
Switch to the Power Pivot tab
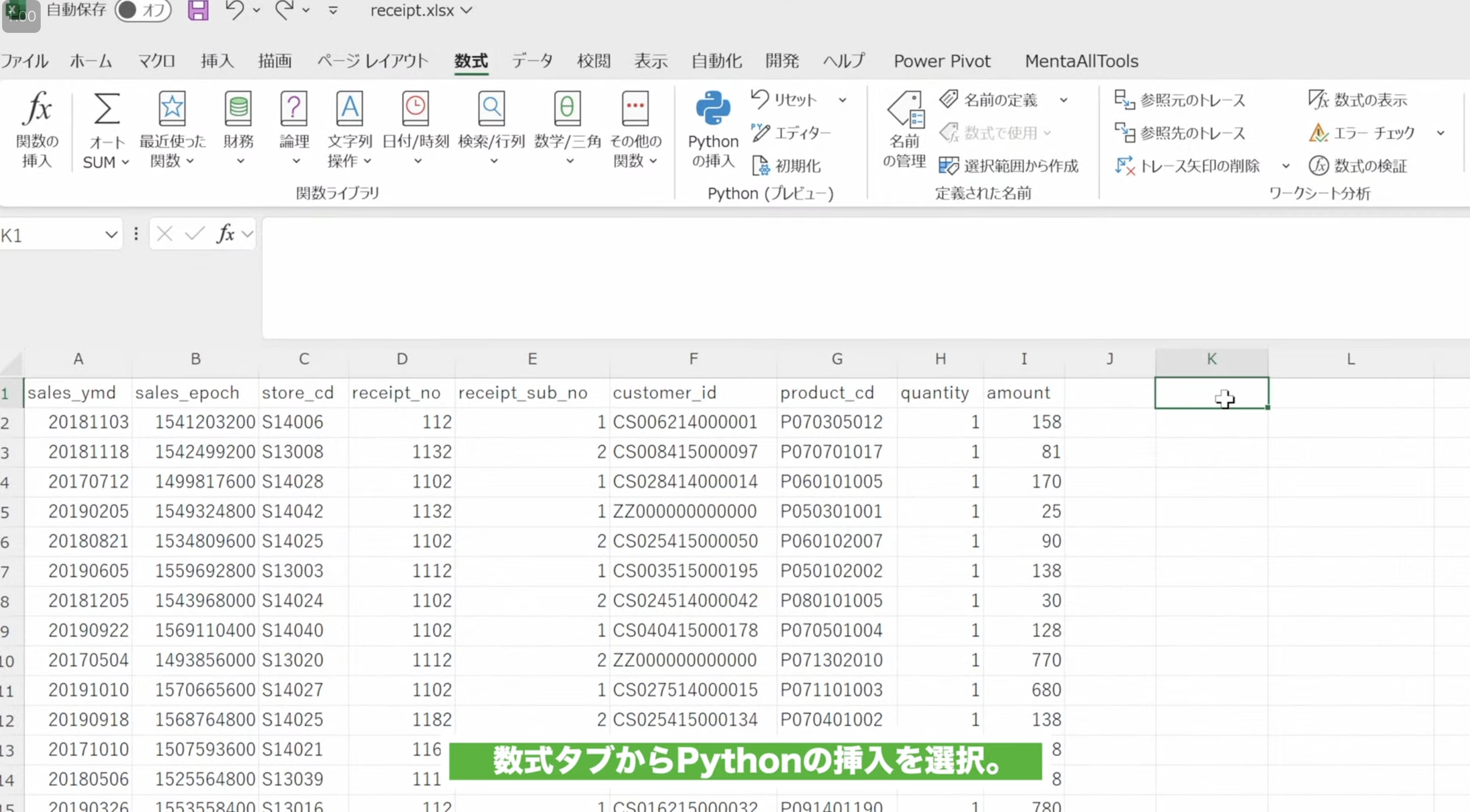[942, 61]
